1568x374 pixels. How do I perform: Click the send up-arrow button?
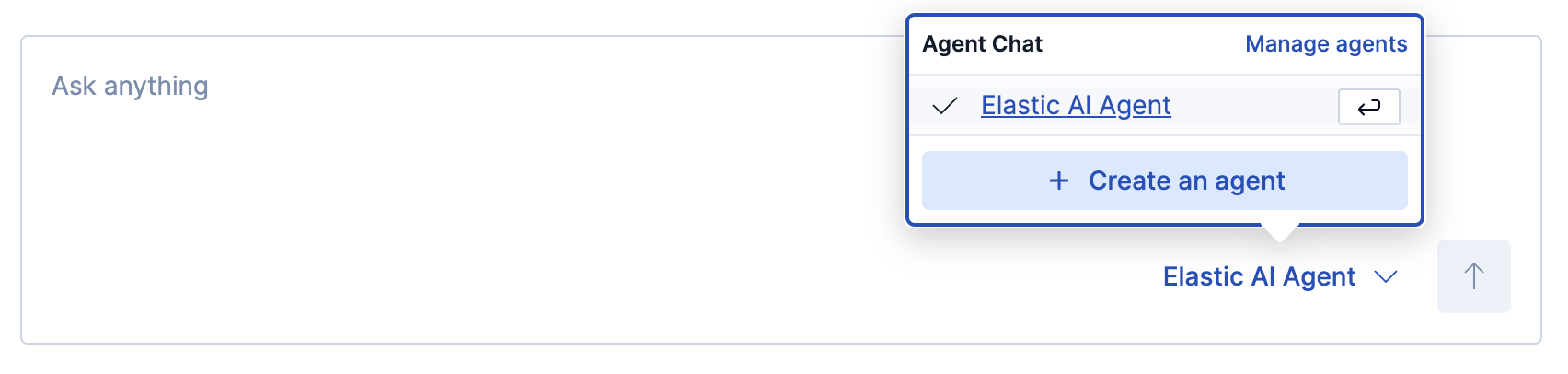(x=1473, y=276)
